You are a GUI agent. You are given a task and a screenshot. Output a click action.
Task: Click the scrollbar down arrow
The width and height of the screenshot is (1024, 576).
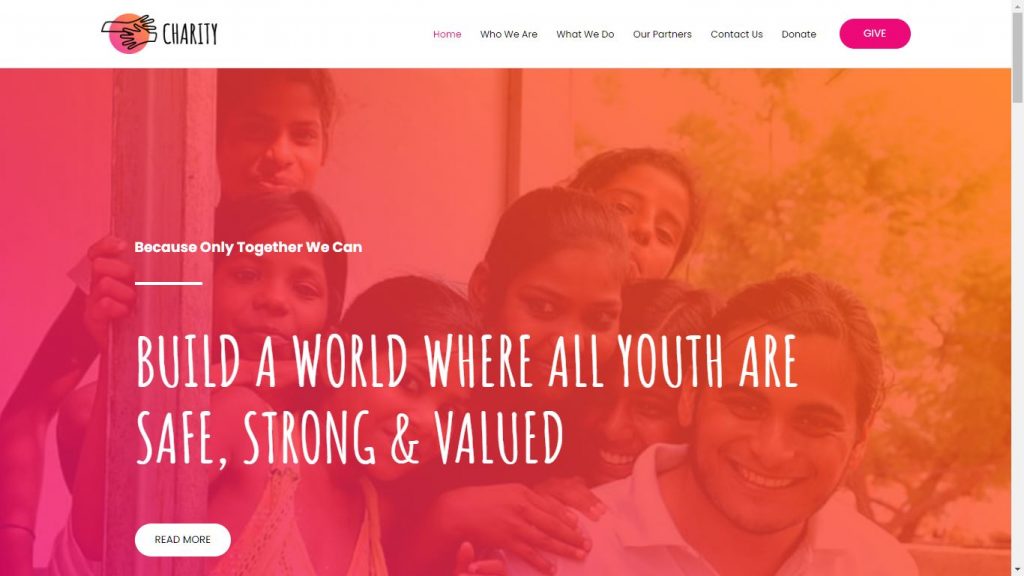(1017, 571)
